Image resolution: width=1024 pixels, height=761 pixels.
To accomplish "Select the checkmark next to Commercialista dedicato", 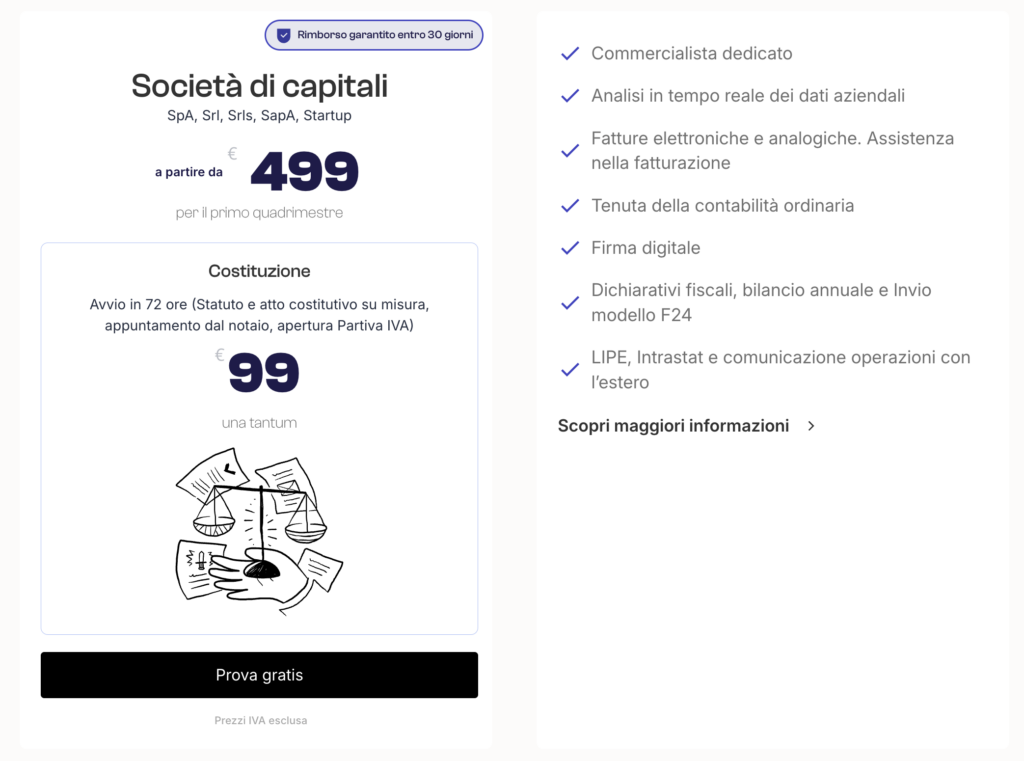I will coord(570,55).
